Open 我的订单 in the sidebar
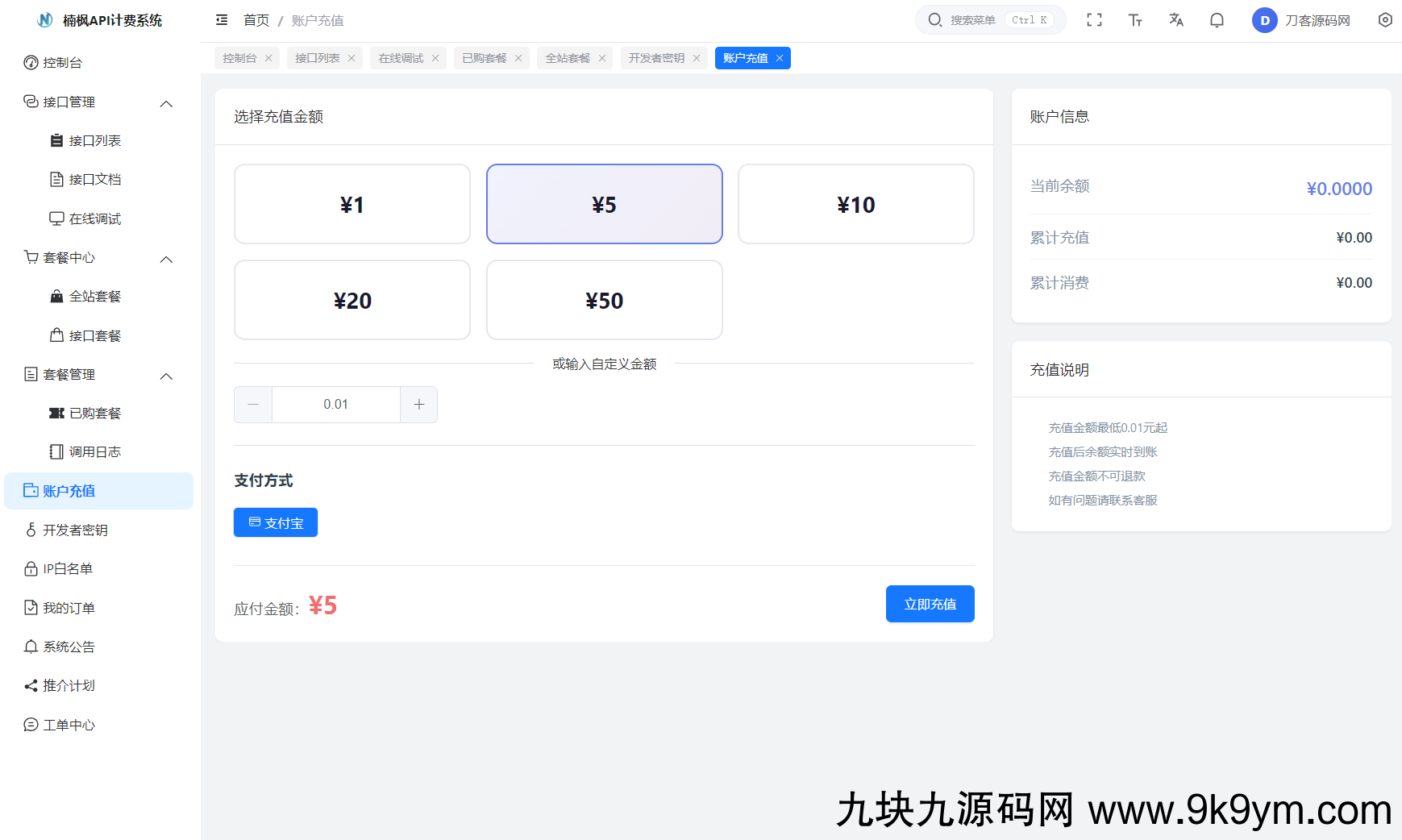This screenshot has width=1402, height=840. (69, 608)
